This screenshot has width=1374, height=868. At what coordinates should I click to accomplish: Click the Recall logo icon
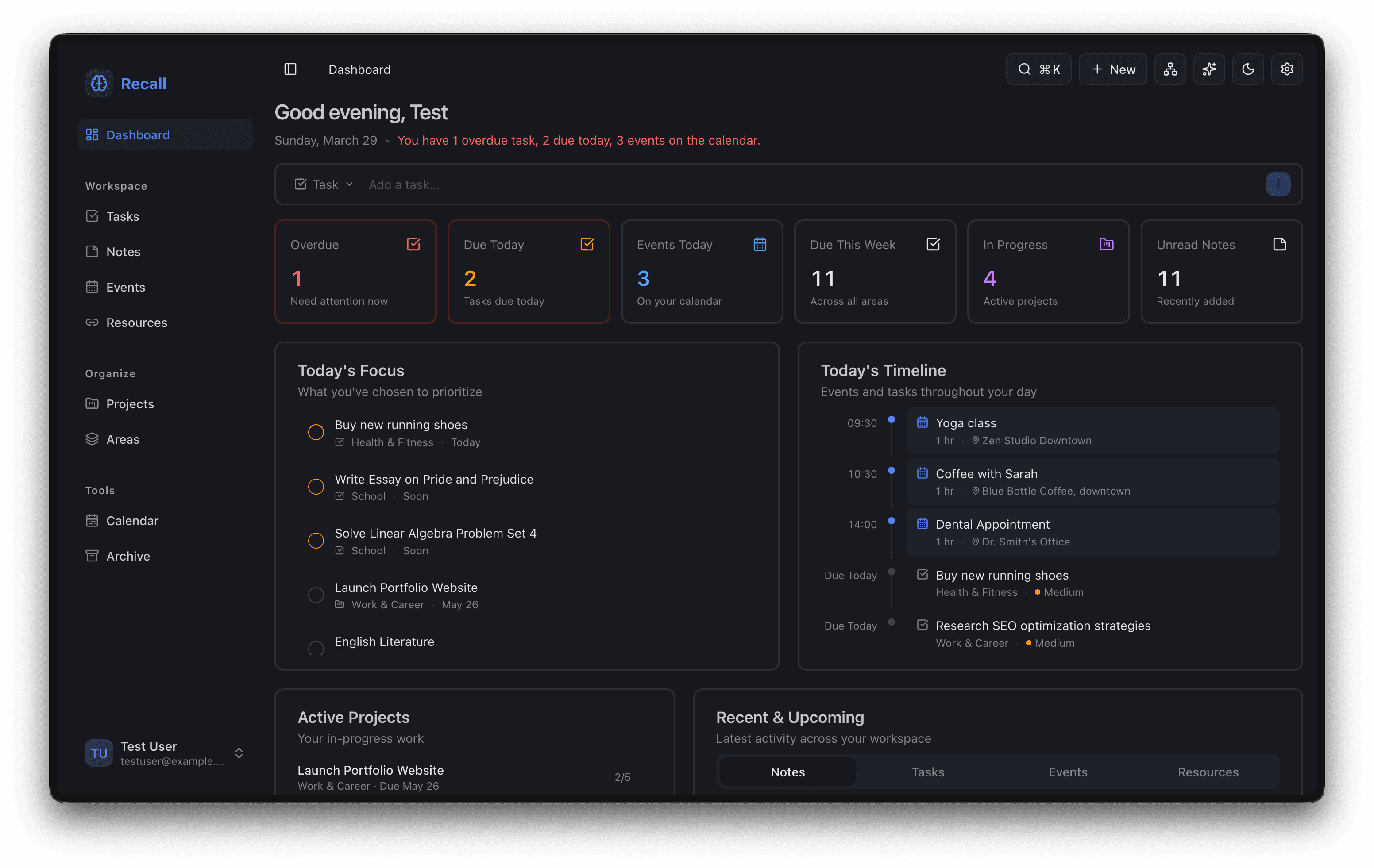tap(99, 83)
